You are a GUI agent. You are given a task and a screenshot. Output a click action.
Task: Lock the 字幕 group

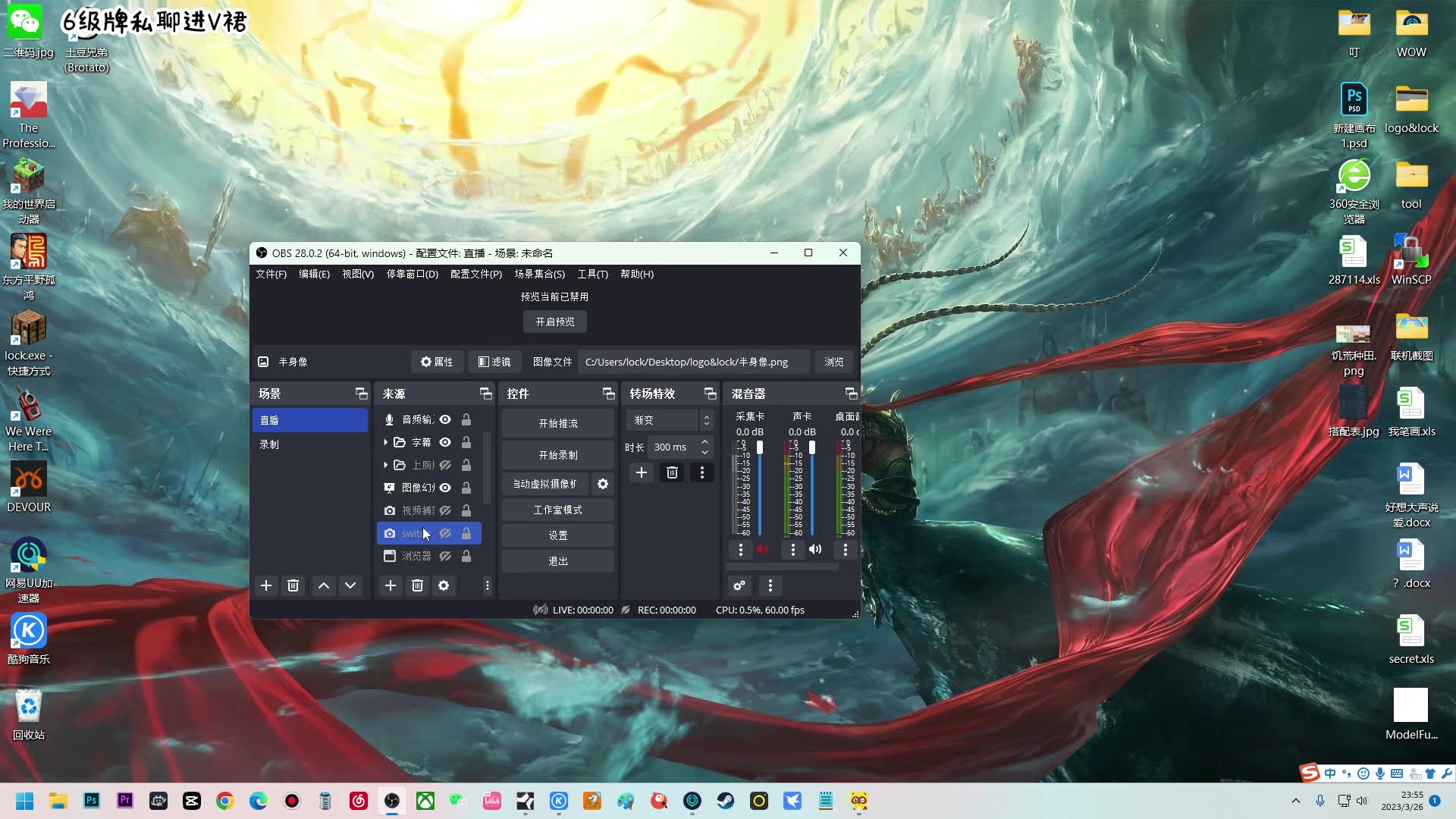[466, 442]
